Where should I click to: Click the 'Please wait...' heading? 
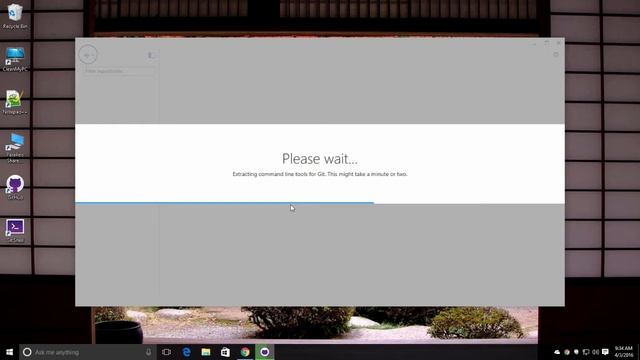click(x=320, y=159)
